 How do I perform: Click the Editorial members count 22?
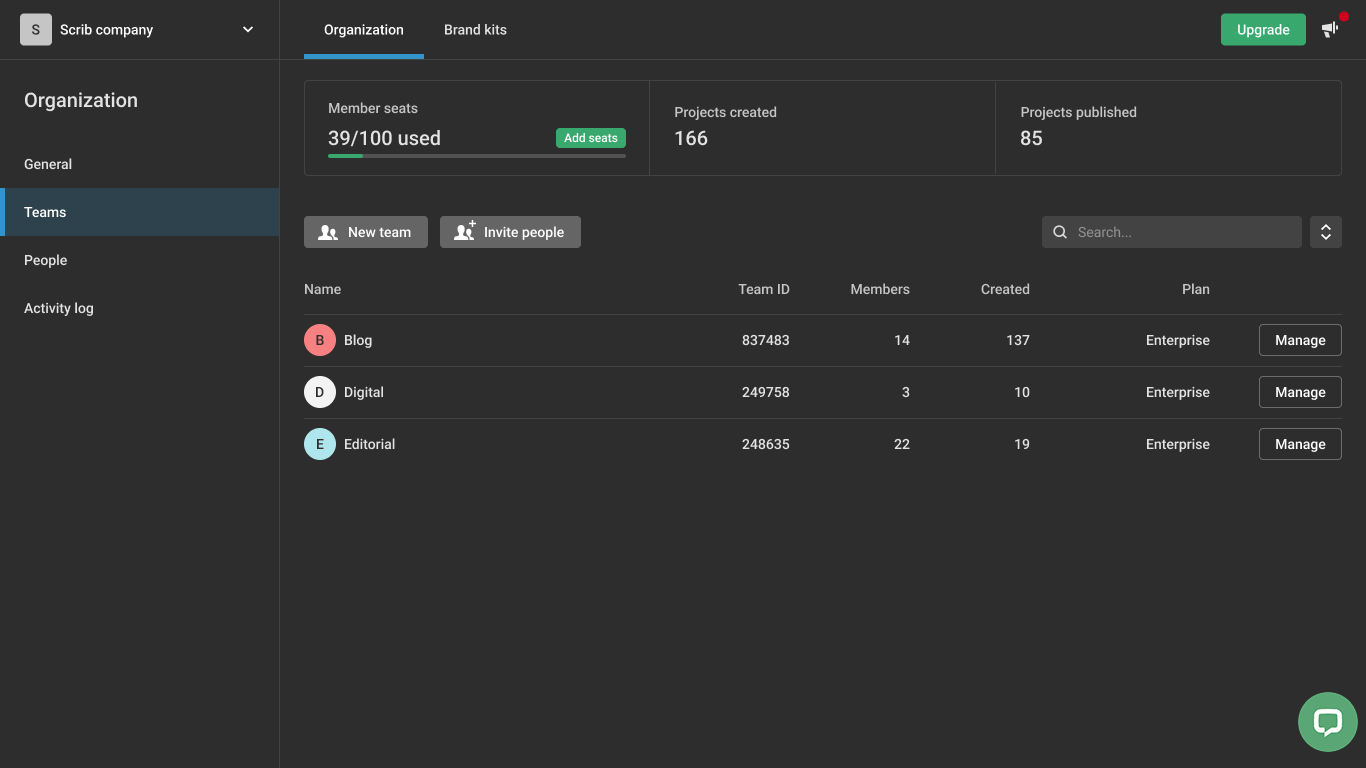click(902, 444)
